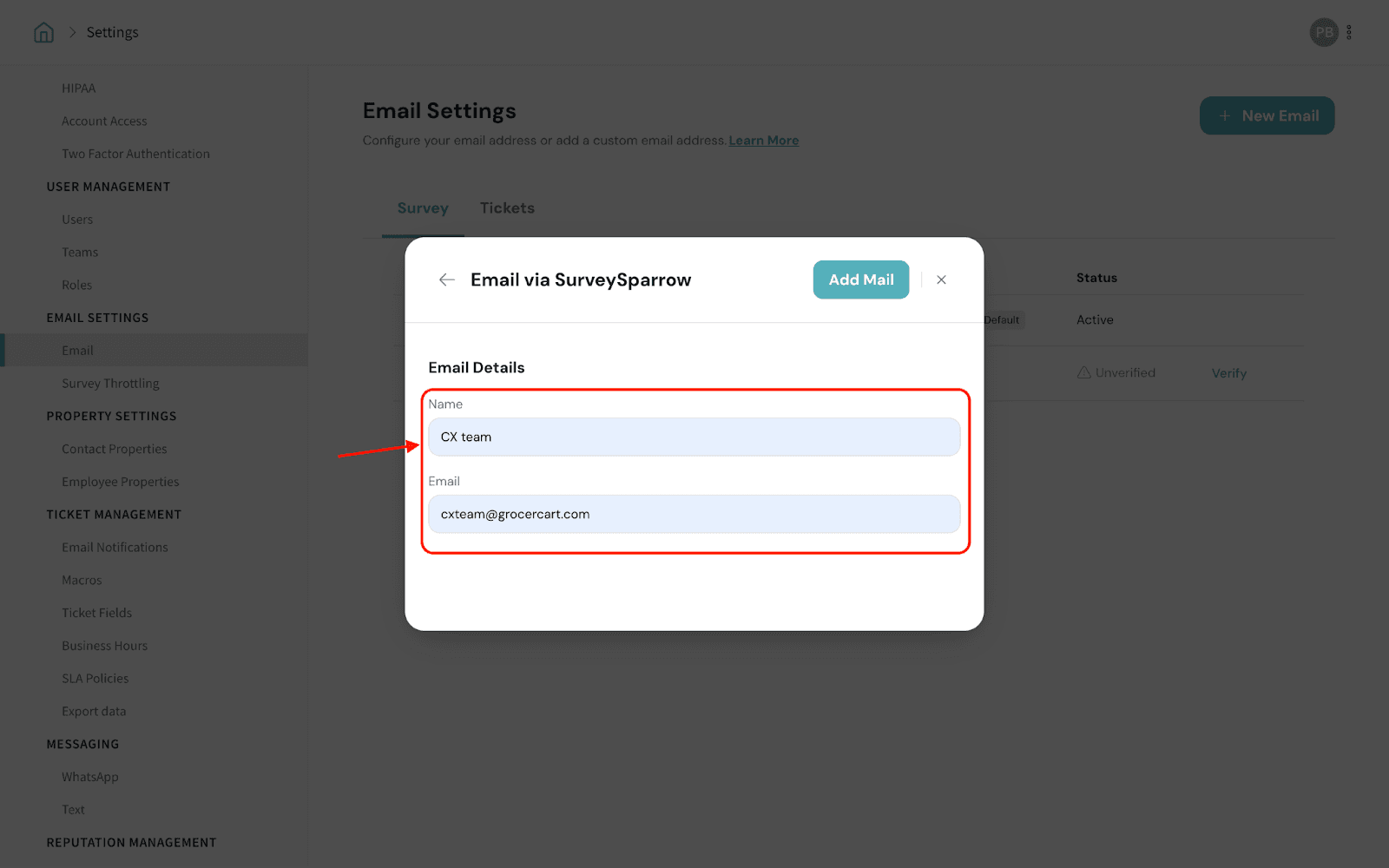Viewport: 1389px width, 868px height.
Task: Close the Email via SurveySparrow dialog
Action: pyautogui.click(x=941, y=279)
